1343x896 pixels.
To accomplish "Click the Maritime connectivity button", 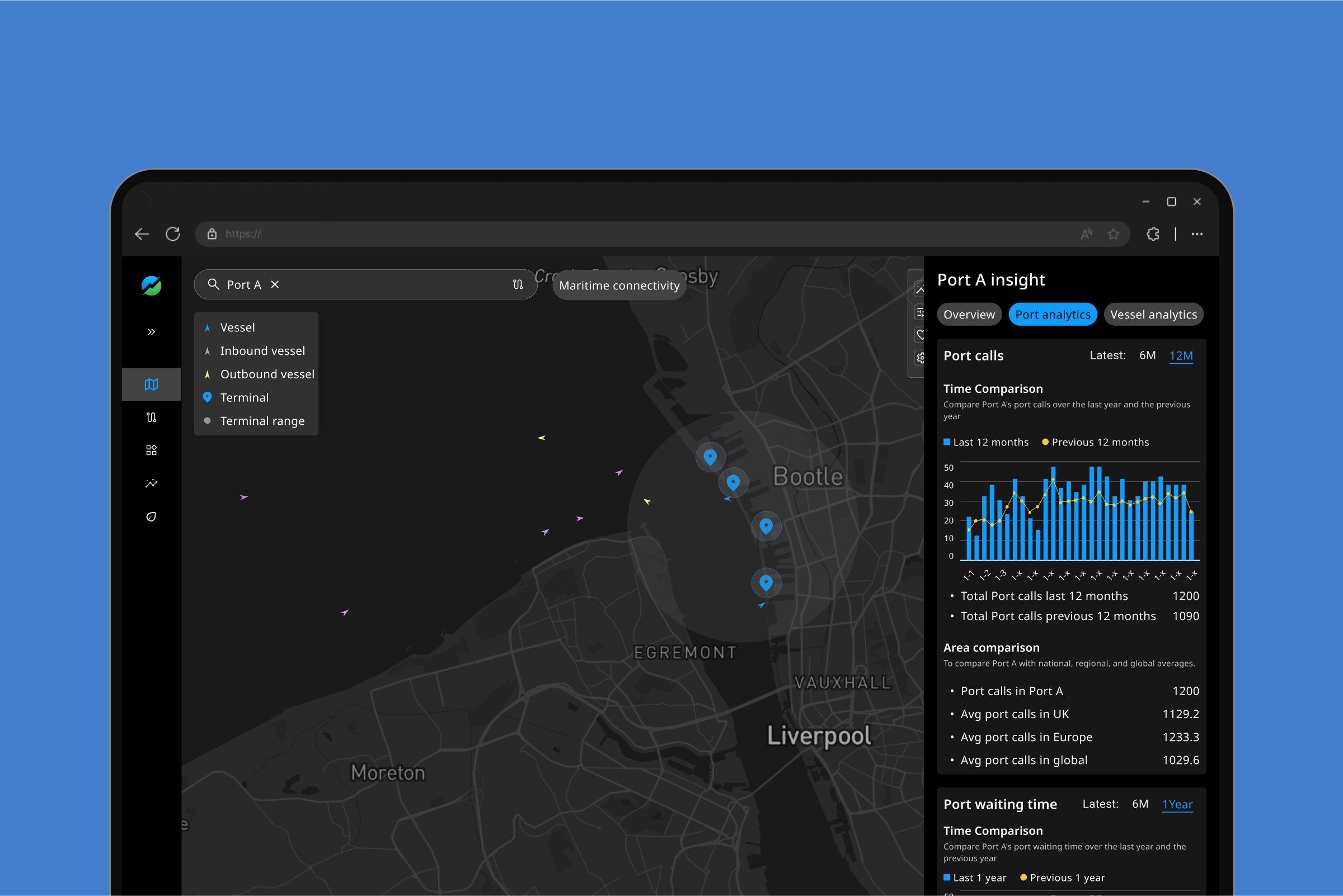I will (x=619, y=286).
